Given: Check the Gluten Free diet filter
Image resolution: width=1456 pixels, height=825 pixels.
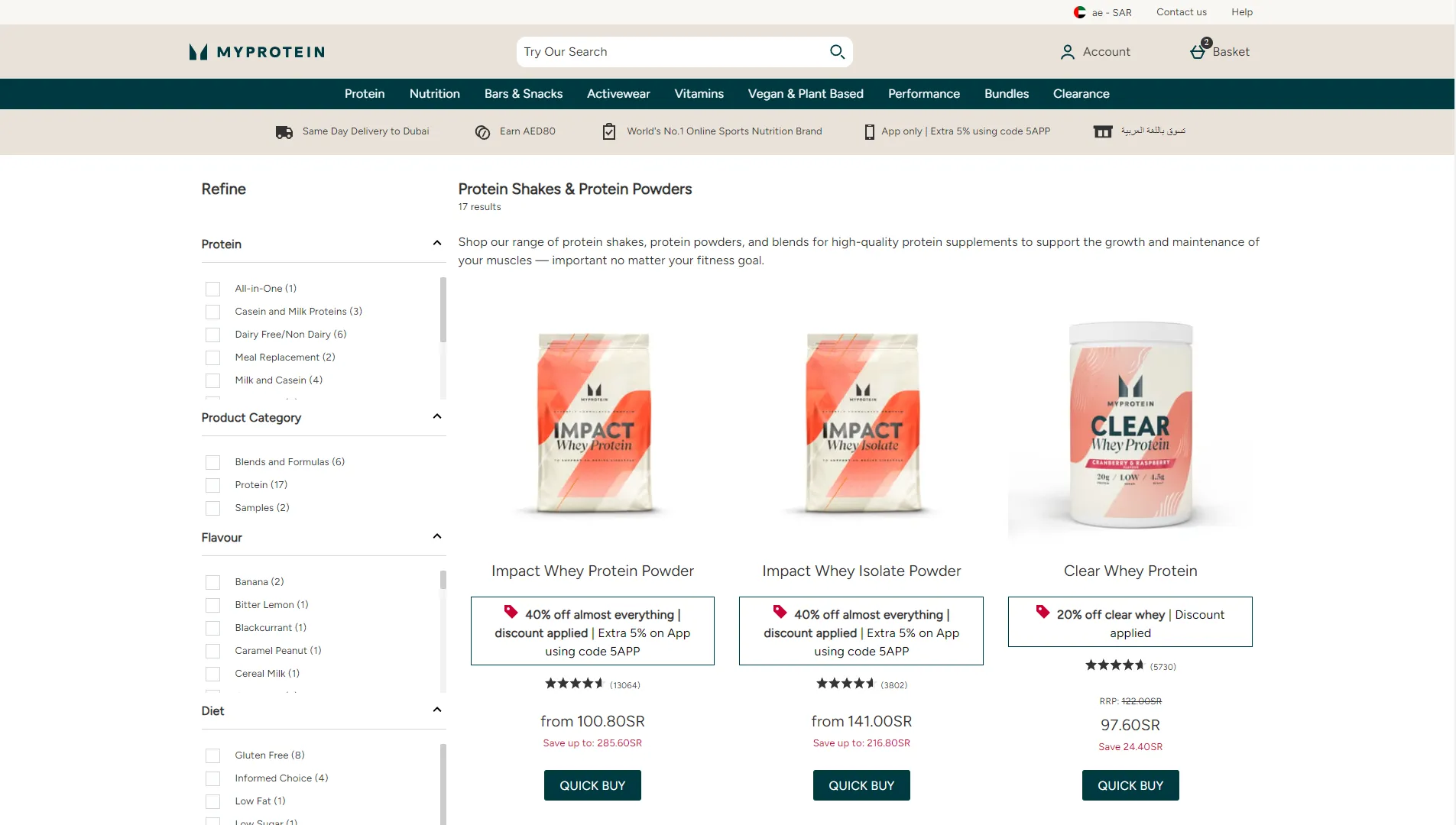Looking at the screenshot, I should tap(212, 755).
